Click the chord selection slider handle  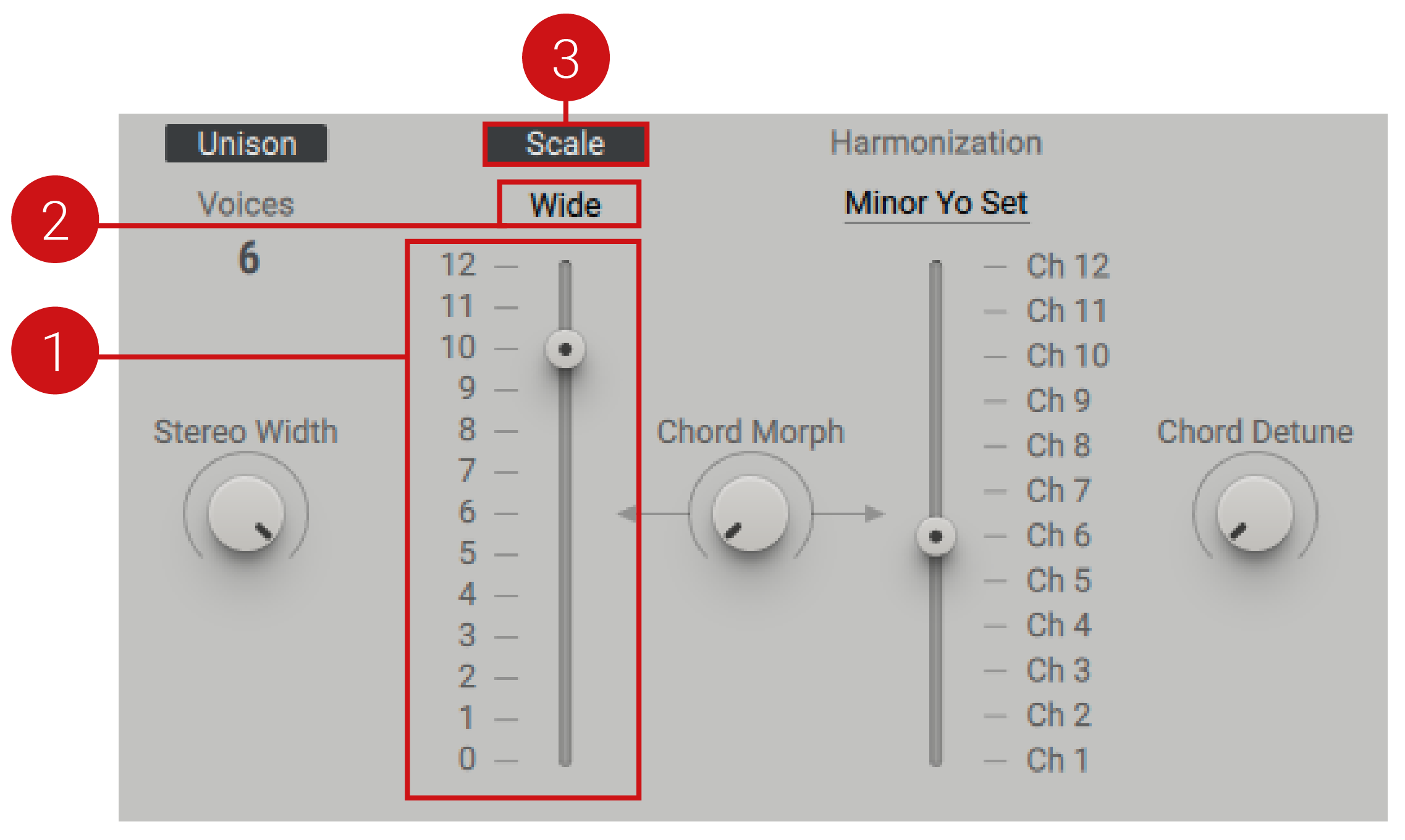[x=935, y=536]
